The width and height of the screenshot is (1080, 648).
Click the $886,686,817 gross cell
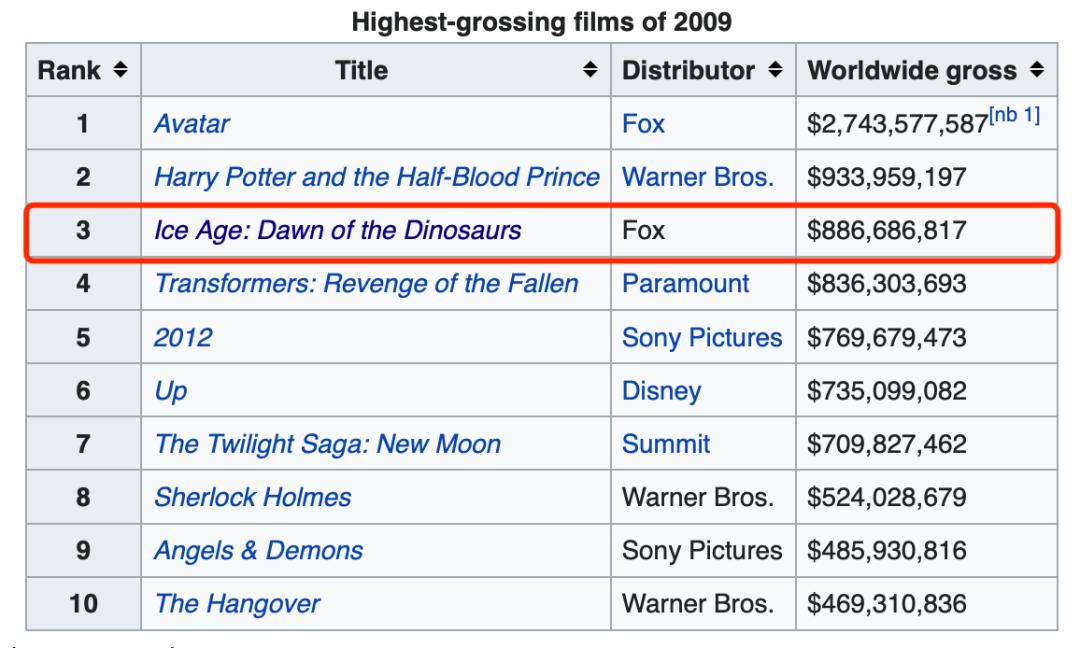pos(886,232)
